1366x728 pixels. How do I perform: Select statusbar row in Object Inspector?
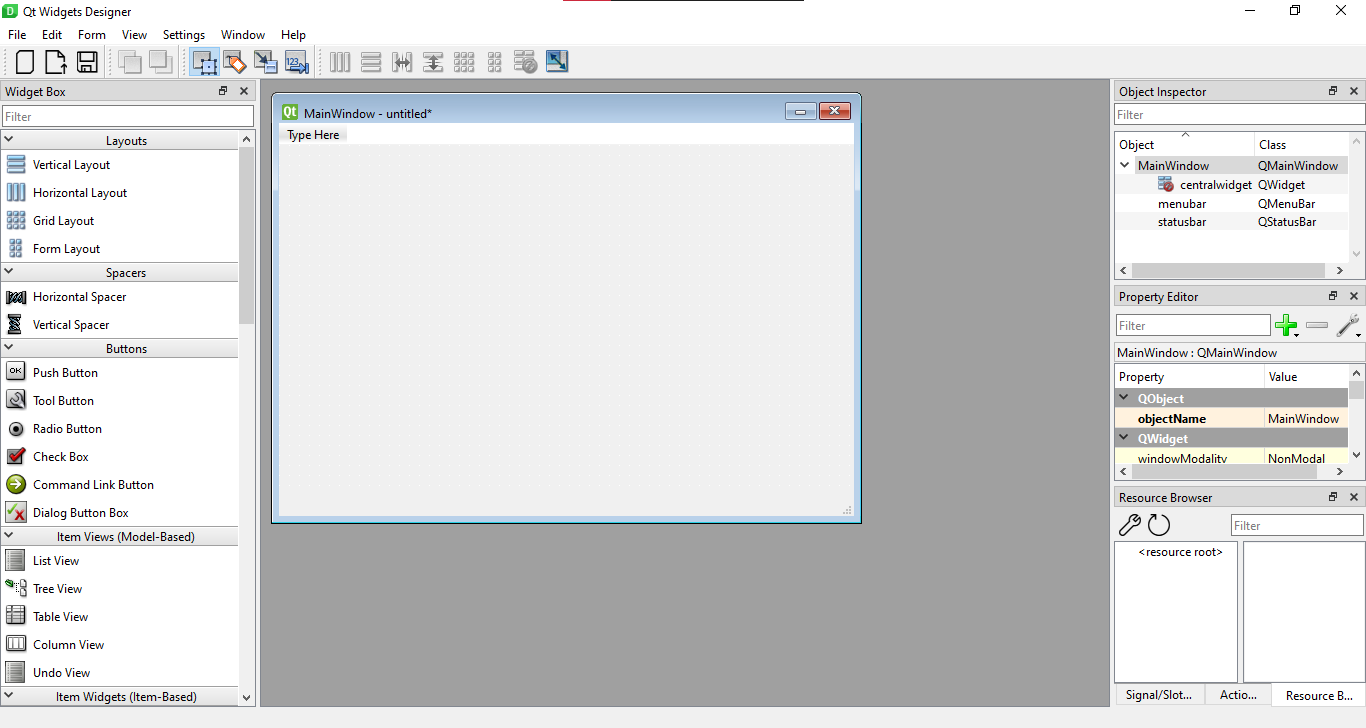coord(1231,222)
